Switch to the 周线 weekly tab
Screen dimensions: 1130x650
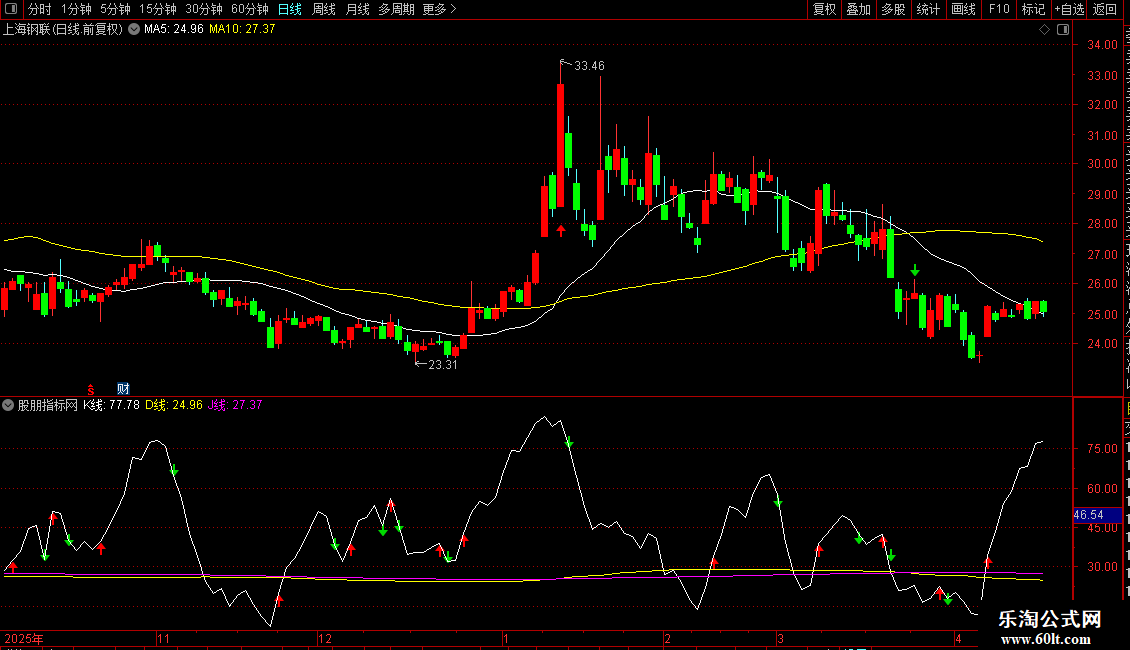tap(324, 9)
